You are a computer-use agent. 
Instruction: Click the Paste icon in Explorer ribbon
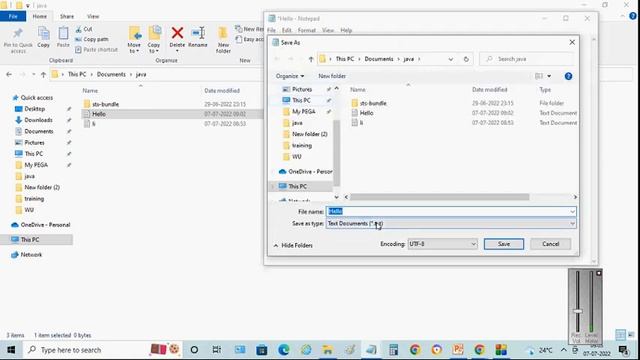63,33
